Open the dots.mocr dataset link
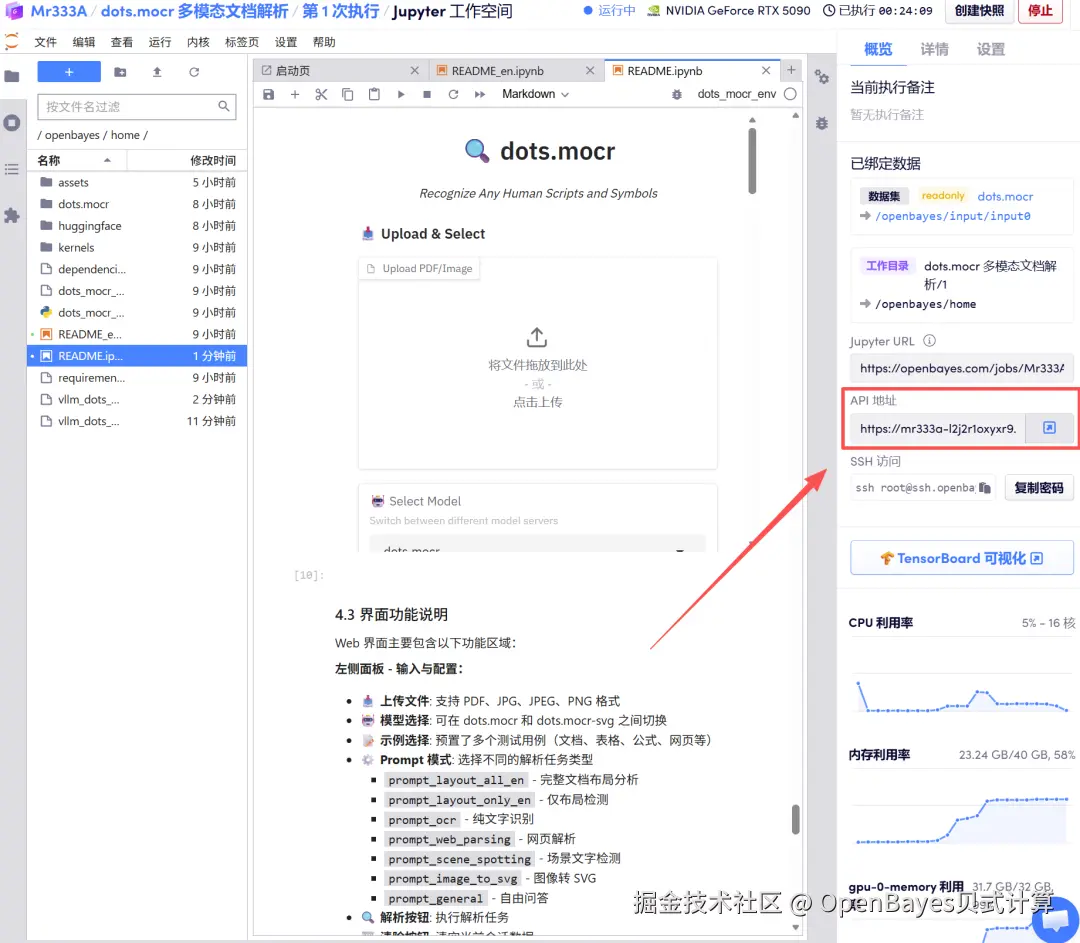Screen dimensions: 1080x943 [x=1005, y=196]
